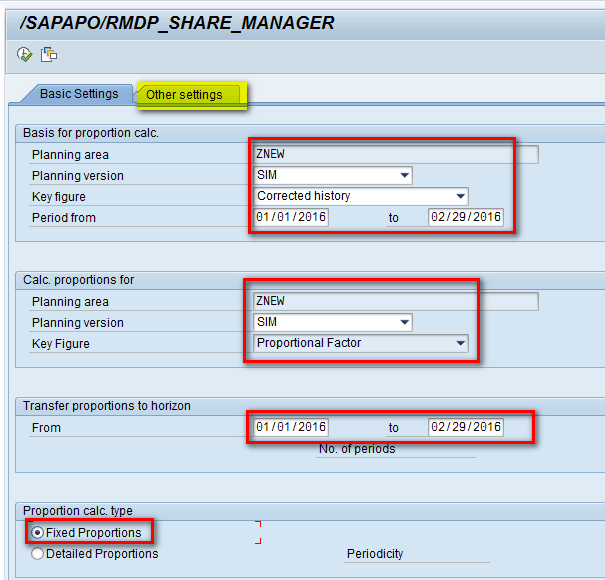
Task: Click Planning area field under Calc. proportions for
Action: (x=395, y=301)
